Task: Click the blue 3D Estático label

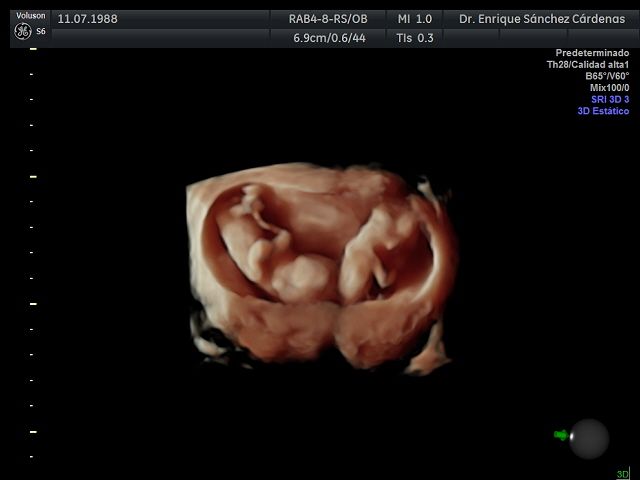Action: tap(603, 111)
